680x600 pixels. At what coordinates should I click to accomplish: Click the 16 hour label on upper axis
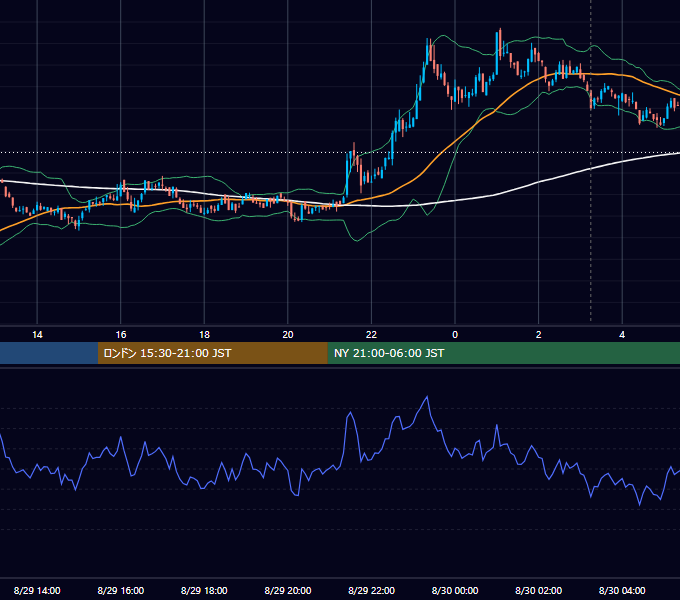point(121,335)
